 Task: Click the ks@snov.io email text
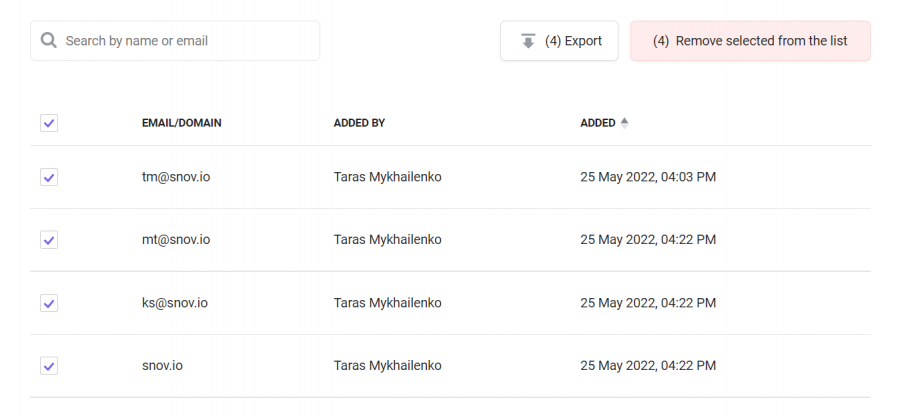pyautogui.click(x=174, y=302)
